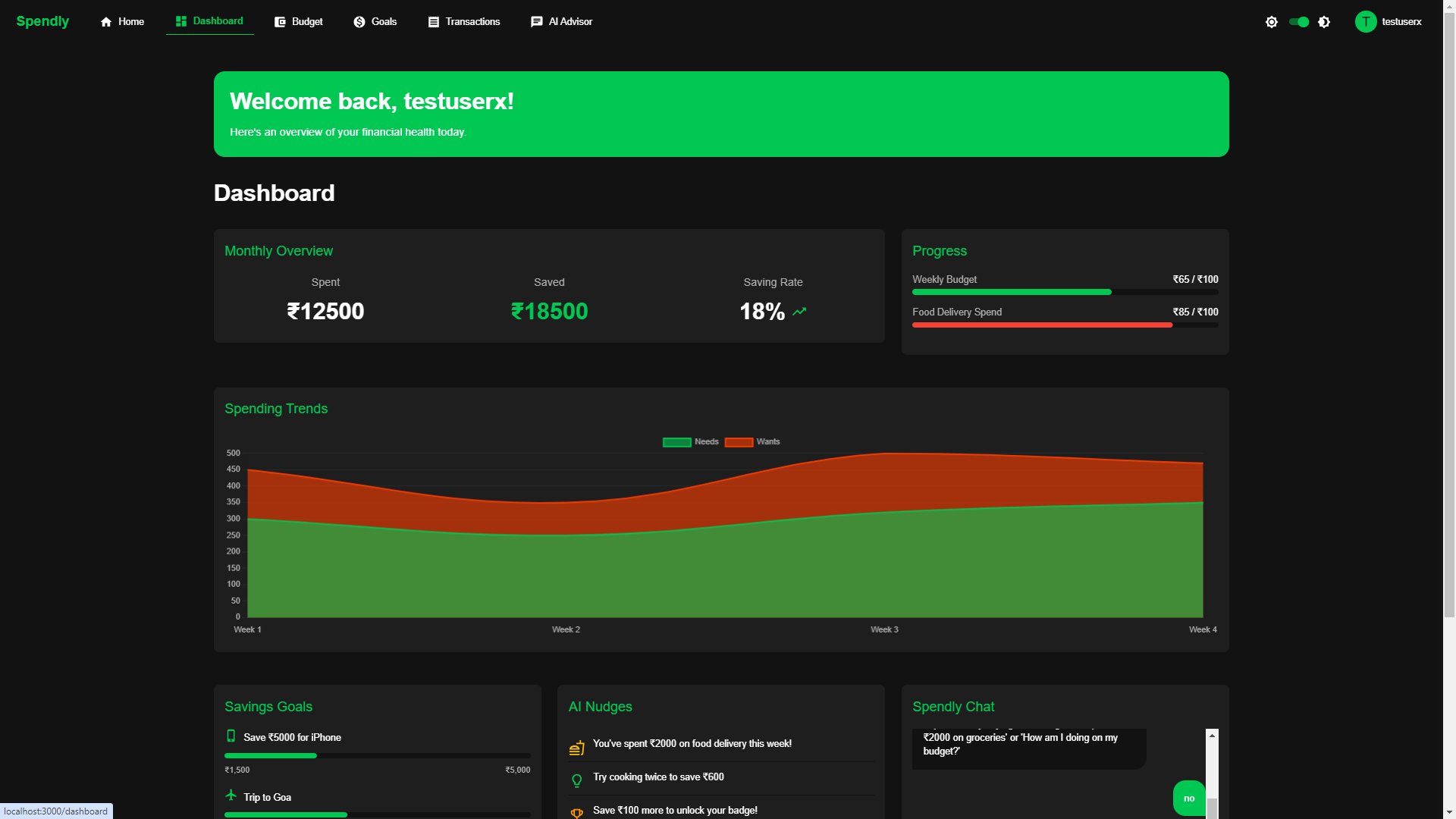The image size is (1456, 819).
Task: Click the light mode sun icon
Action: [1272, 22]
